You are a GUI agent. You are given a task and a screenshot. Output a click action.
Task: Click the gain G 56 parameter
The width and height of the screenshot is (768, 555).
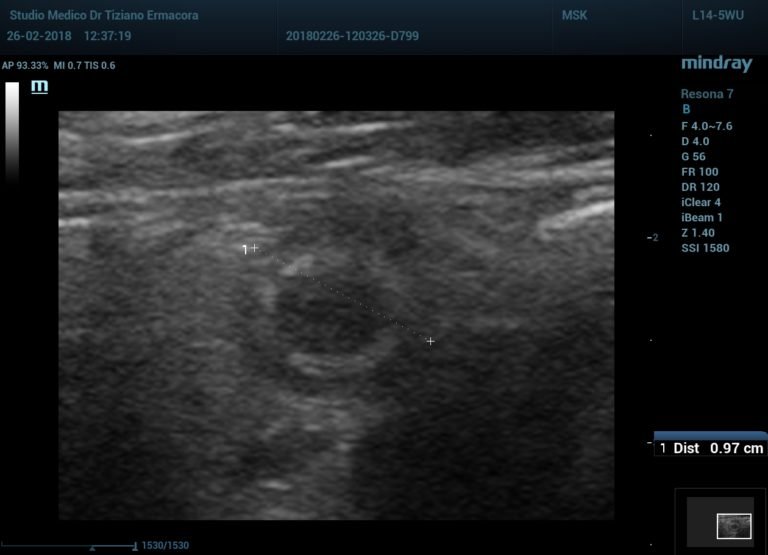coord(693,157)
